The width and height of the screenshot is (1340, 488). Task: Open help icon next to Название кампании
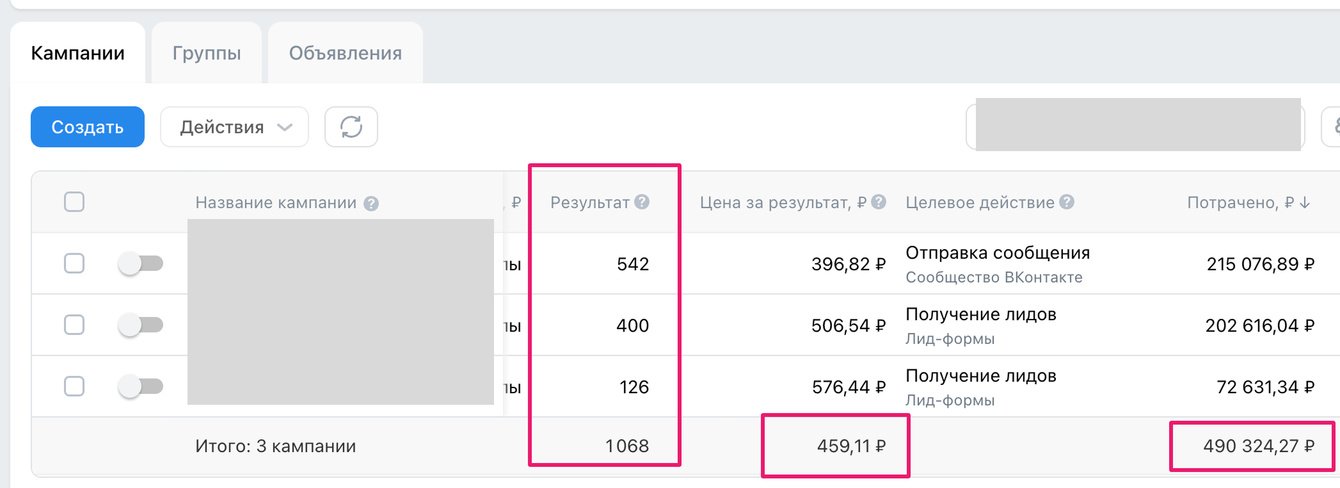pyautogui.click(x=371, y=203)
